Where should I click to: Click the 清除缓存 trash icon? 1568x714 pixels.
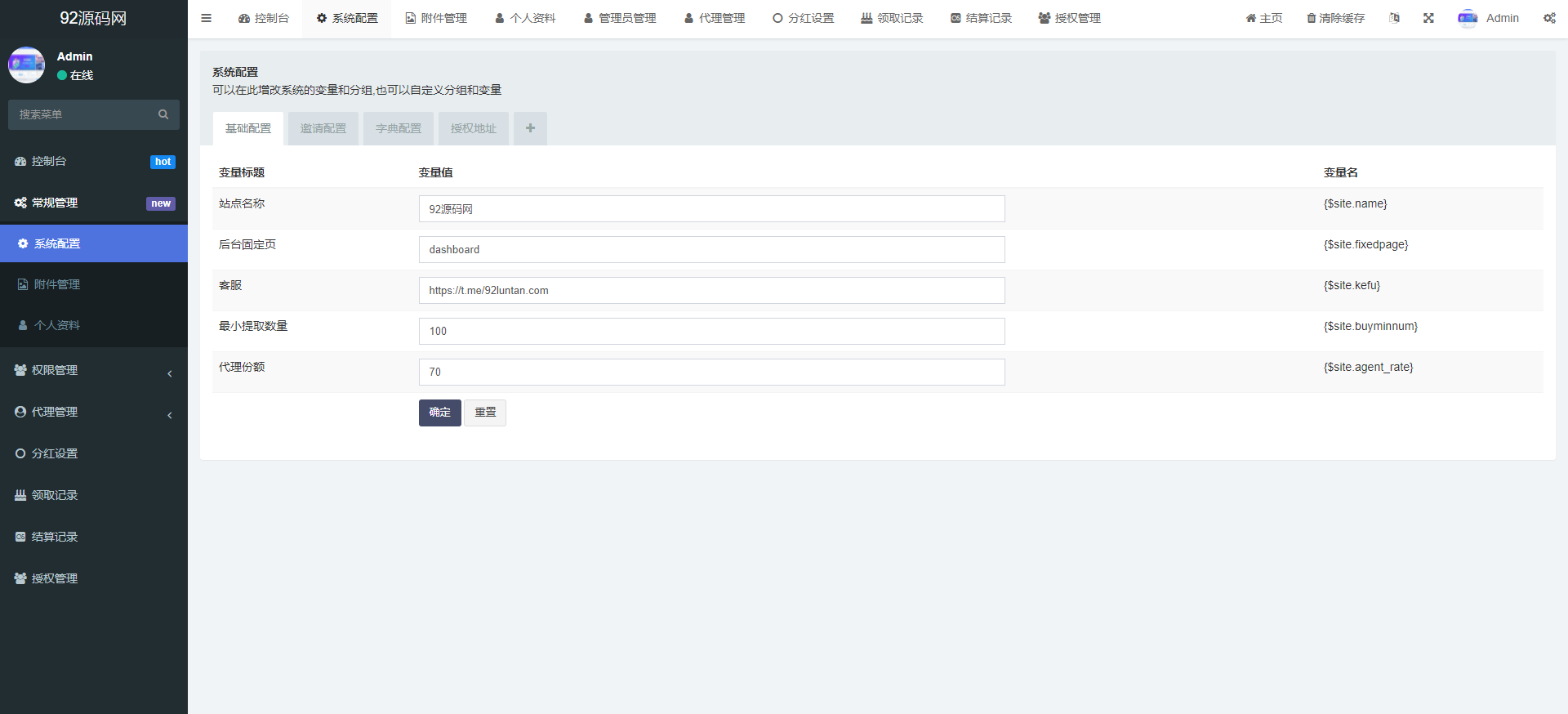coord(1312,18)
